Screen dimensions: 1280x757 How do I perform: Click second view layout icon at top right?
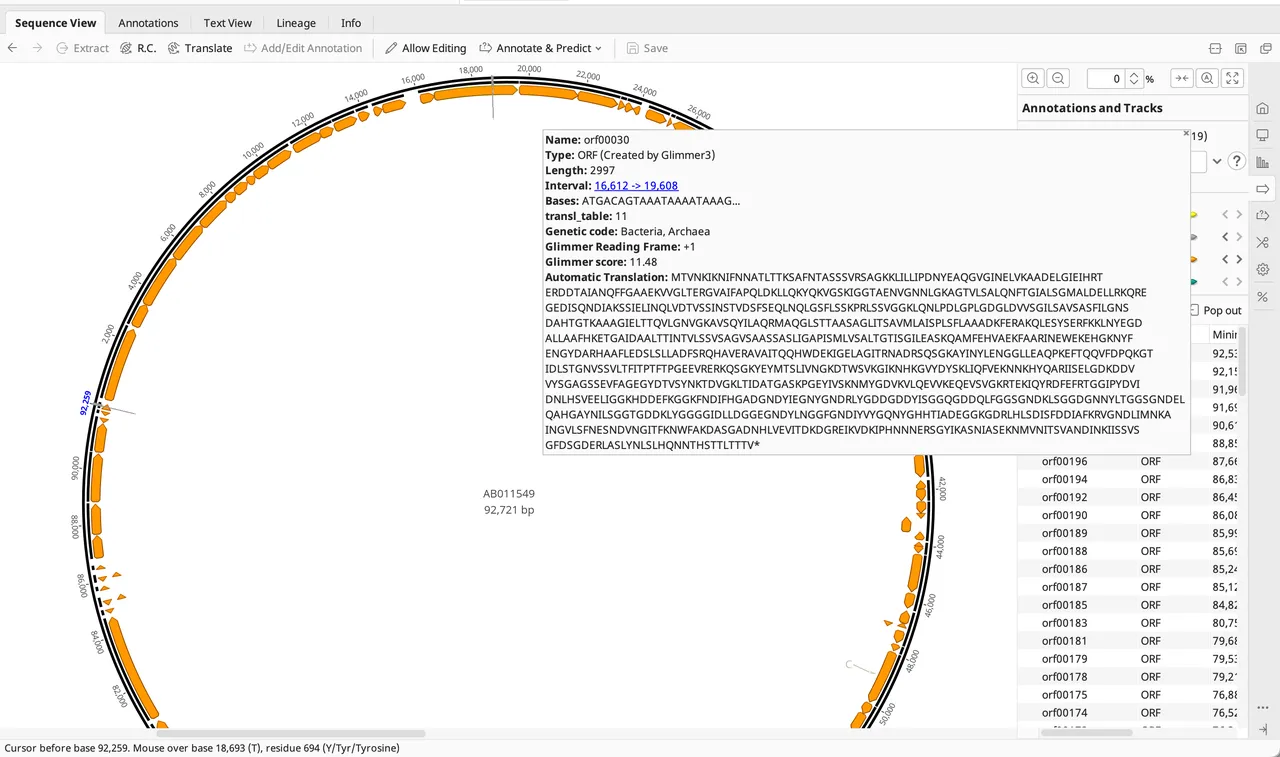click(x=1241, y=48)
